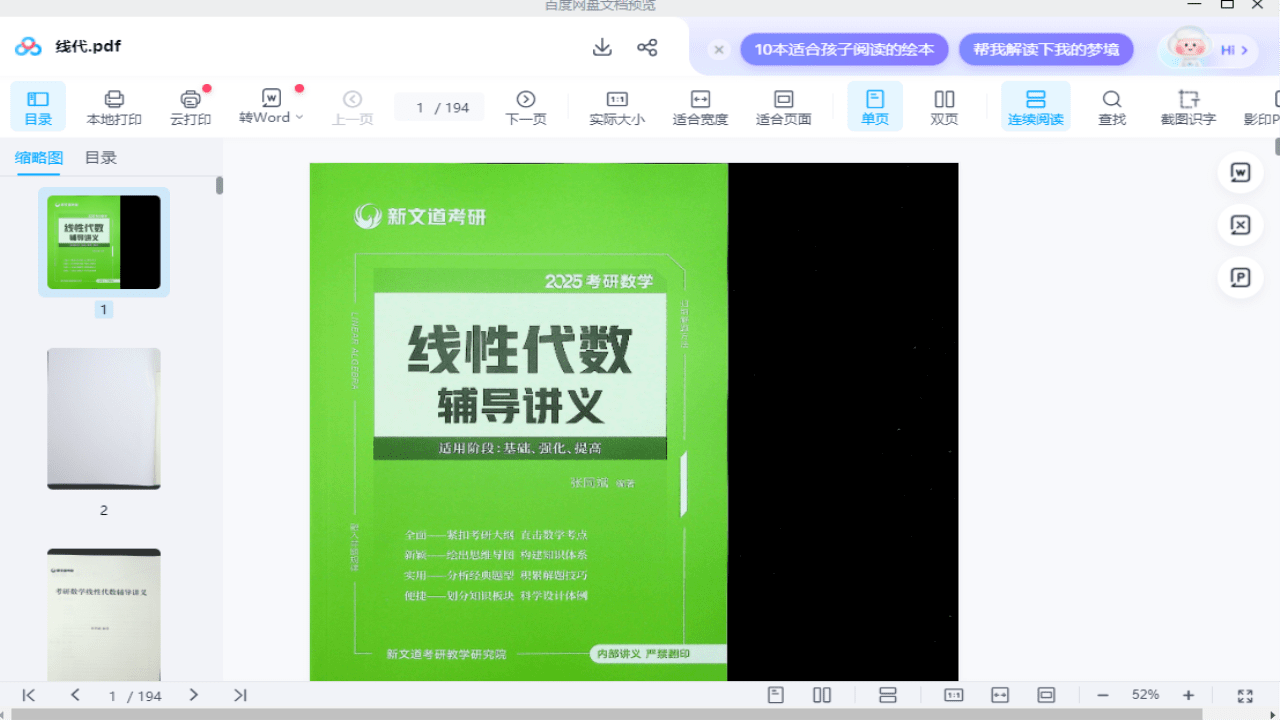Click bottom bar actual size 1:1 icon
This screenshot has height=720, width=1280.
[954, 695]
